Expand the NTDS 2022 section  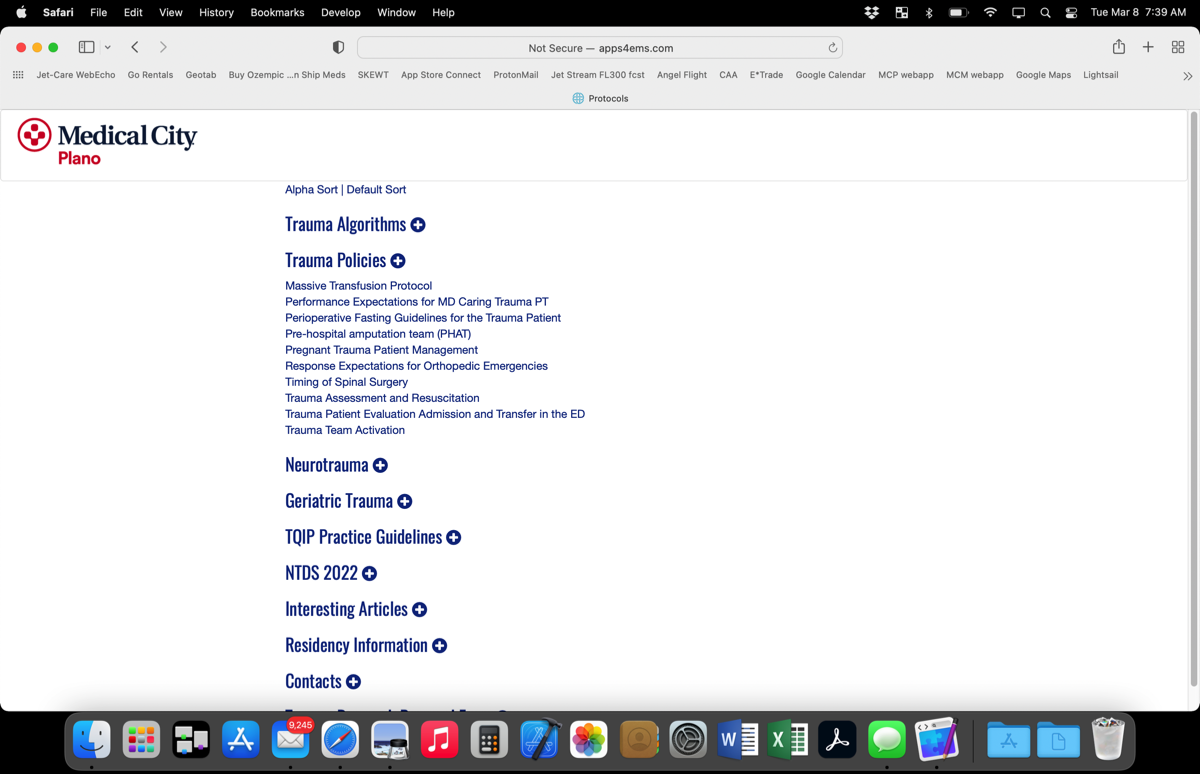click(x=370, y=574)
